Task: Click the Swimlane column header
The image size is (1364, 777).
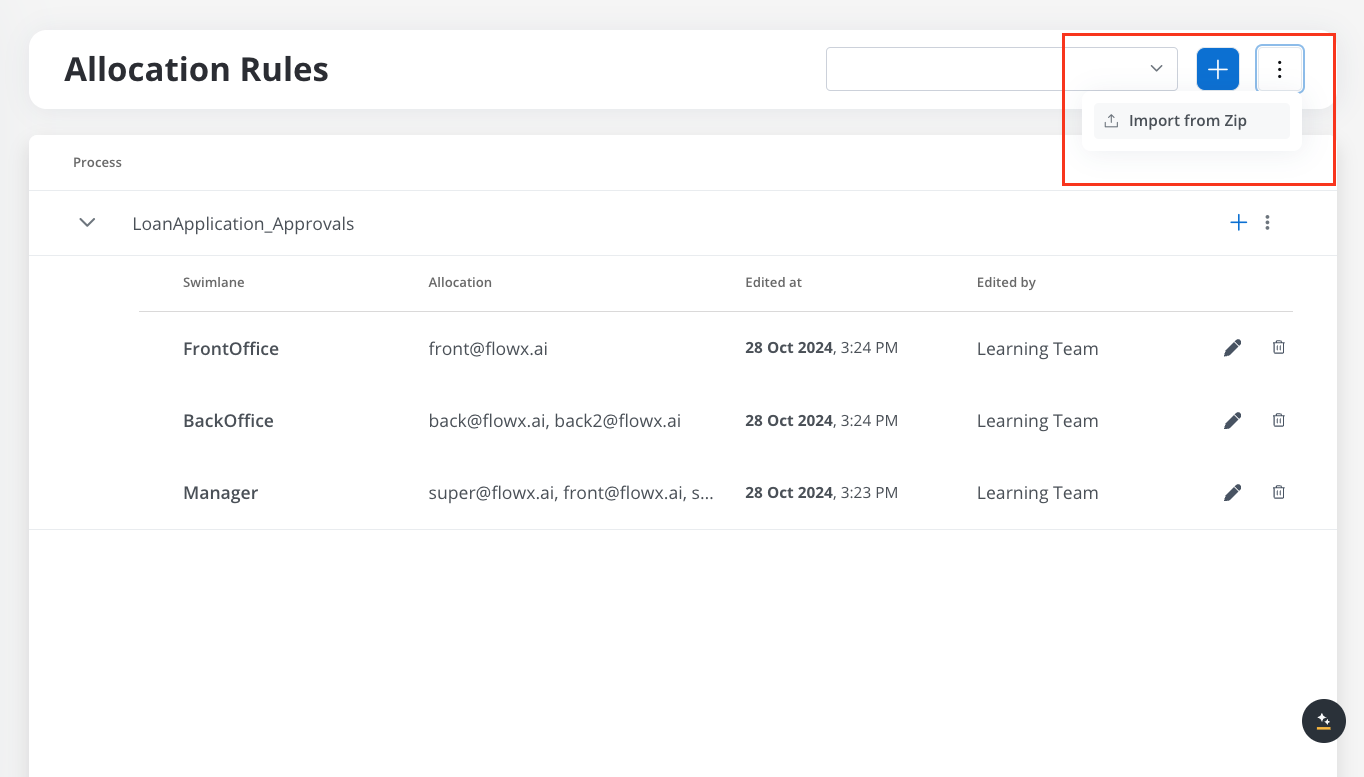Action: (213, 282)
